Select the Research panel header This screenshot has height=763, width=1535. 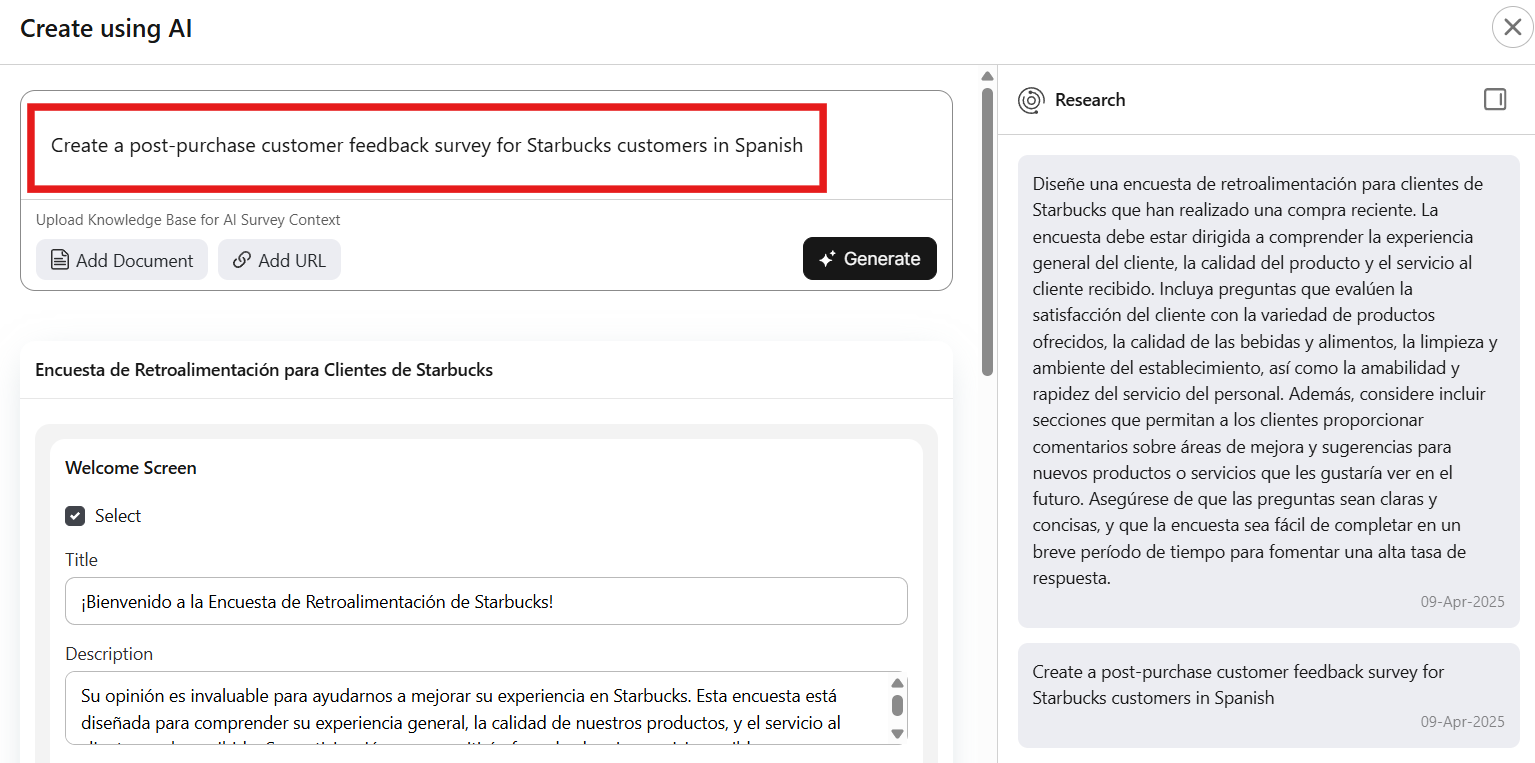pos(1090,99)
